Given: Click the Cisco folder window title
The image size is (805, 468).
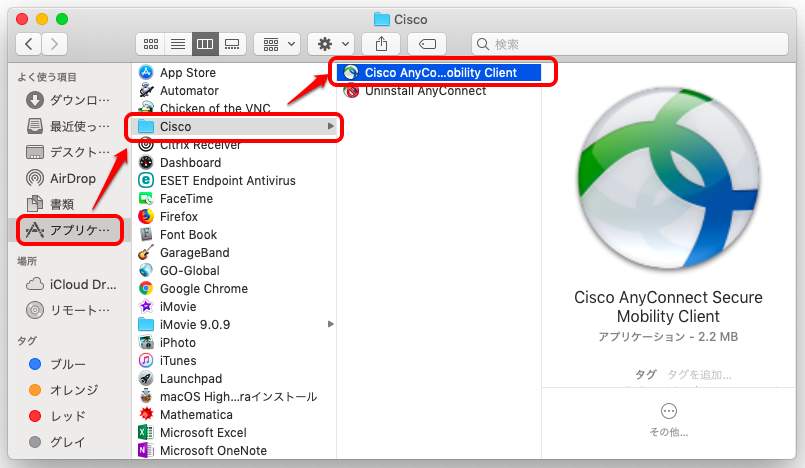Looking at the screenshot, I should click(400, 20).
